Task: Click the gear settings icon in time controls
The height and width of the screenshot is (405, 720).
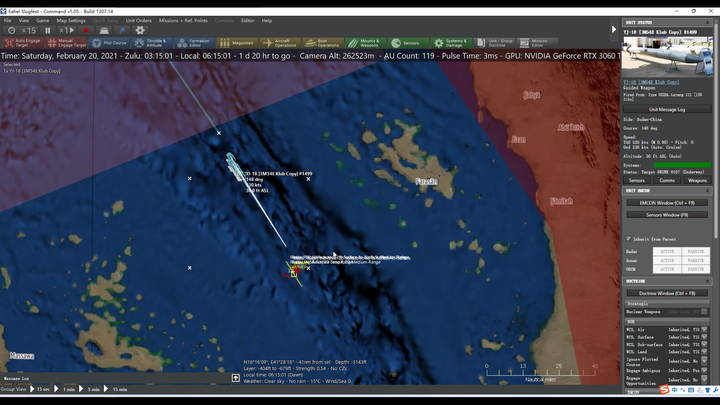Action: [140, 30]
